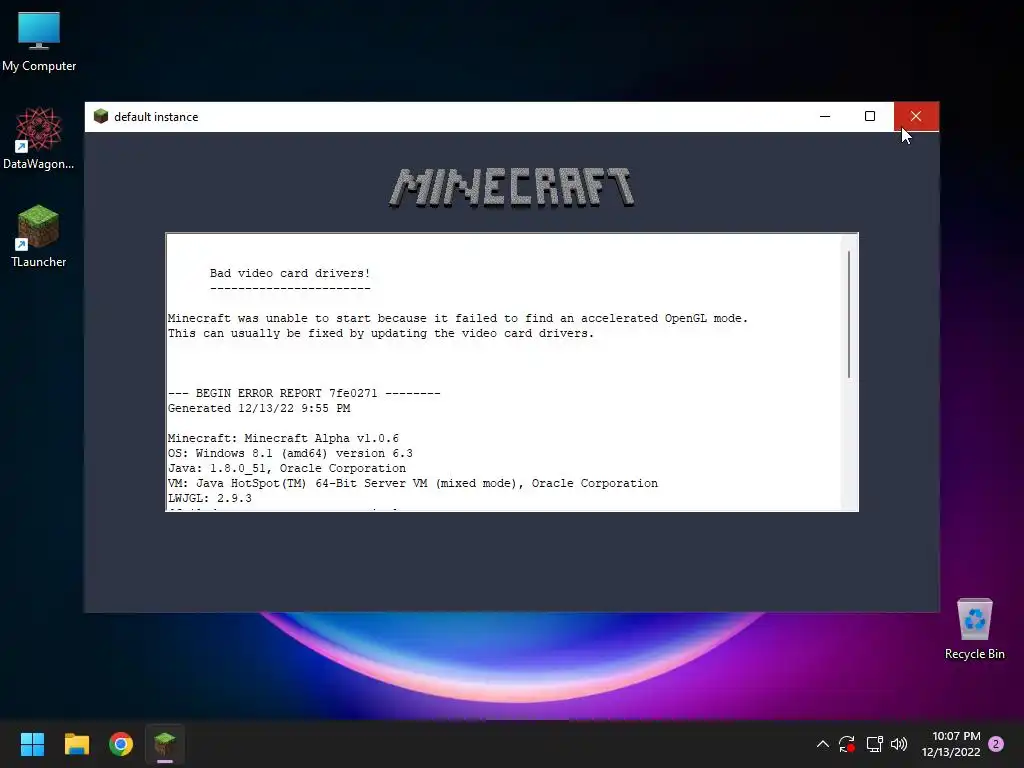
Task: Click the 'This can usually be fixed' line
Action: (381, 333)
